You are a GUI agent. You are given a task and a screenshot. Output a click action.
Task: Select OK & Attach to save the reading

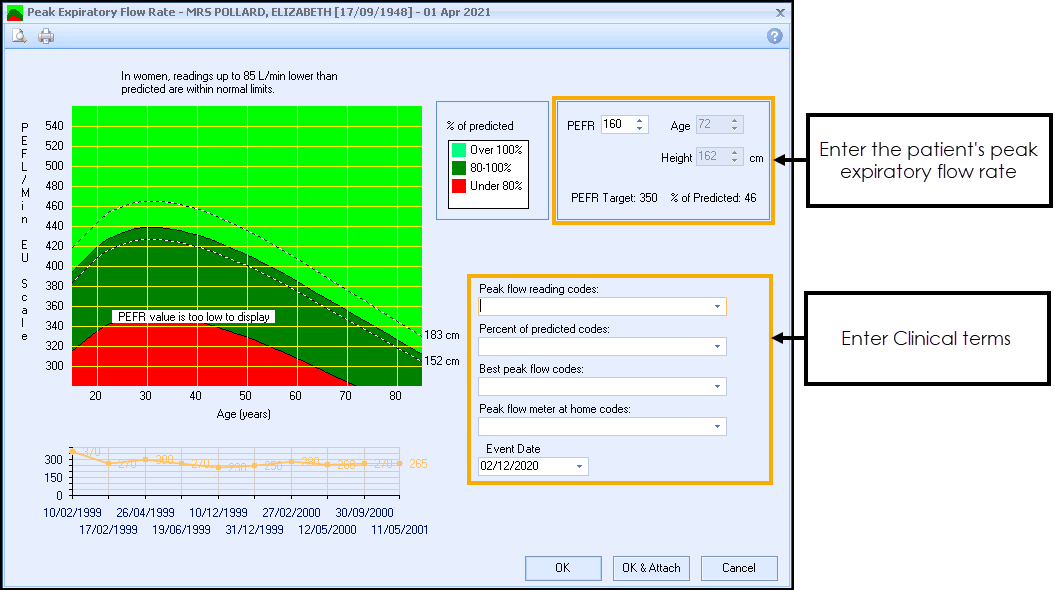click(650, 568)
